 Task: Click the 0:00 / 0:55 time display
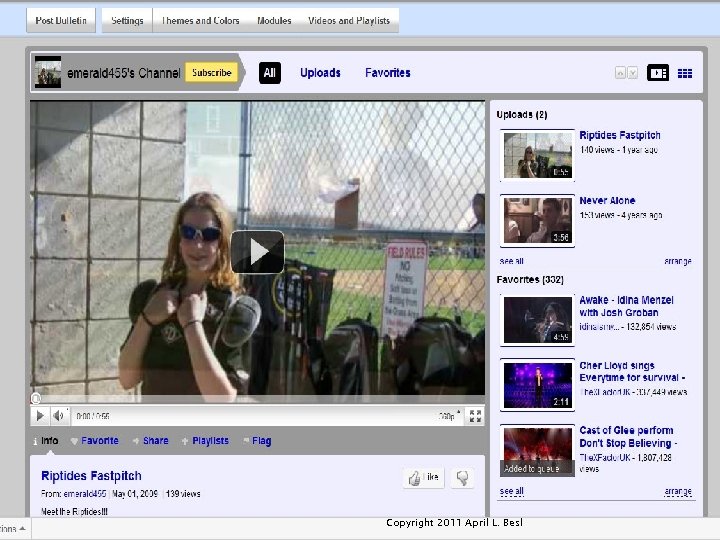click(93, 416)
